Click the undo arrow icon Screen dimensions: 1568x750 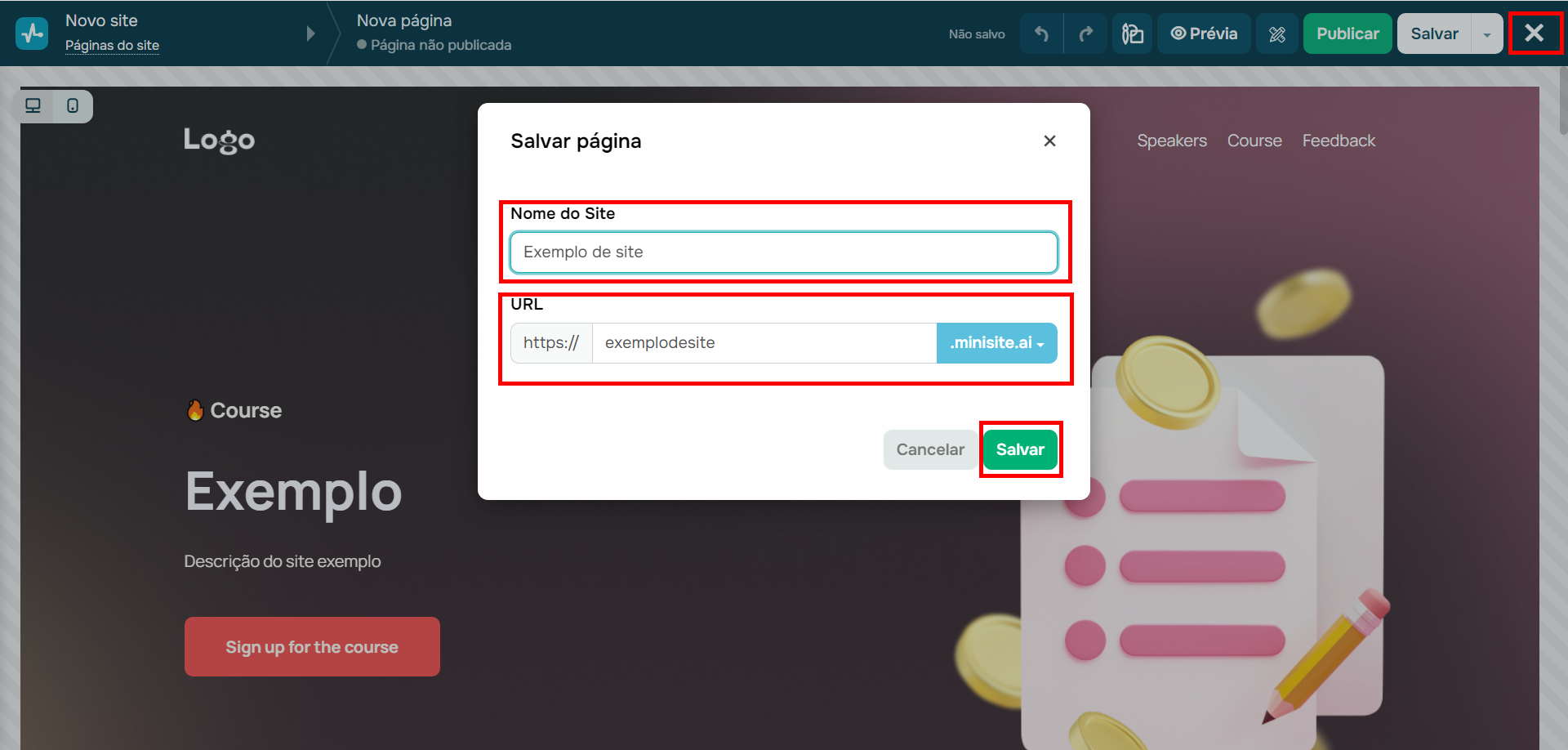pos(1041,33)
